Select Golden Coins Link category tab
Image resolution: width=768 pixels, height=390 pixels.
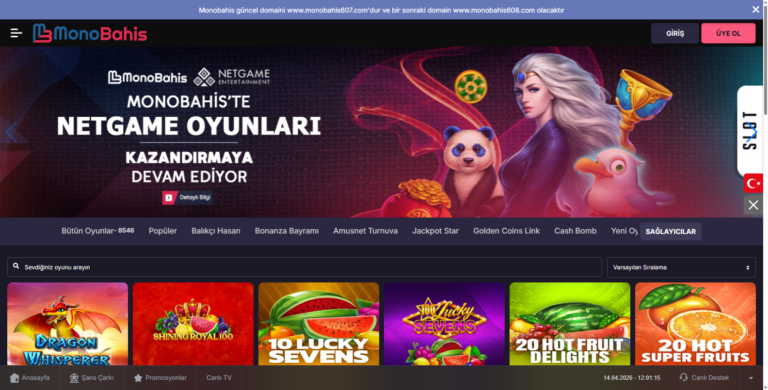point(506,231)
